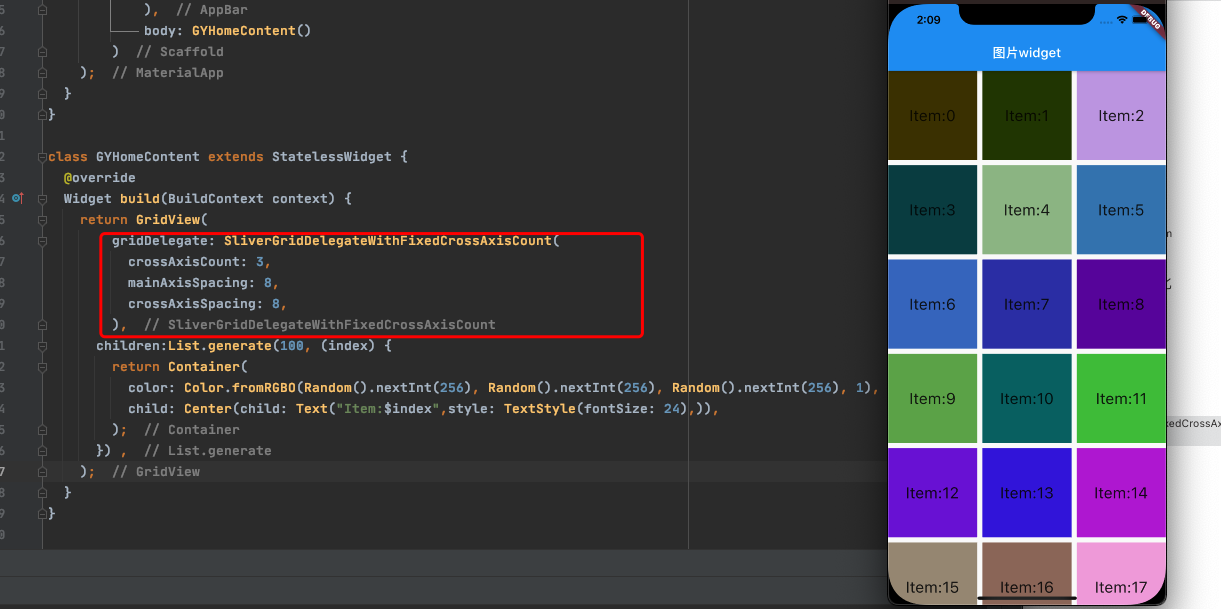1221x609 pixels.
Task: Tap the light green tile Item:4
Action: (x=1027, y=209)
